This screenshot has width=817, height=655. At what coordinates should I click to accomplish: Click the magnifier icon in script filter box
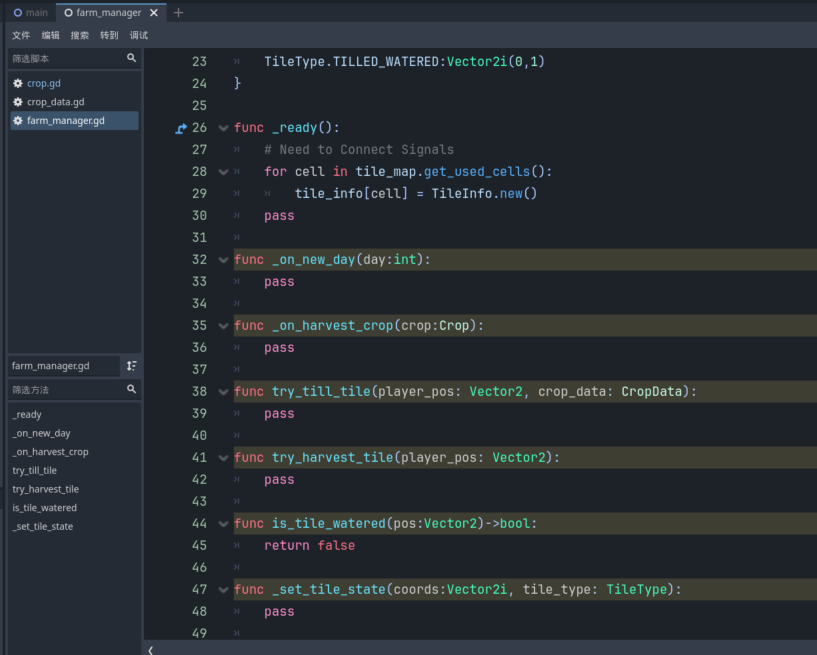(131, 59)
